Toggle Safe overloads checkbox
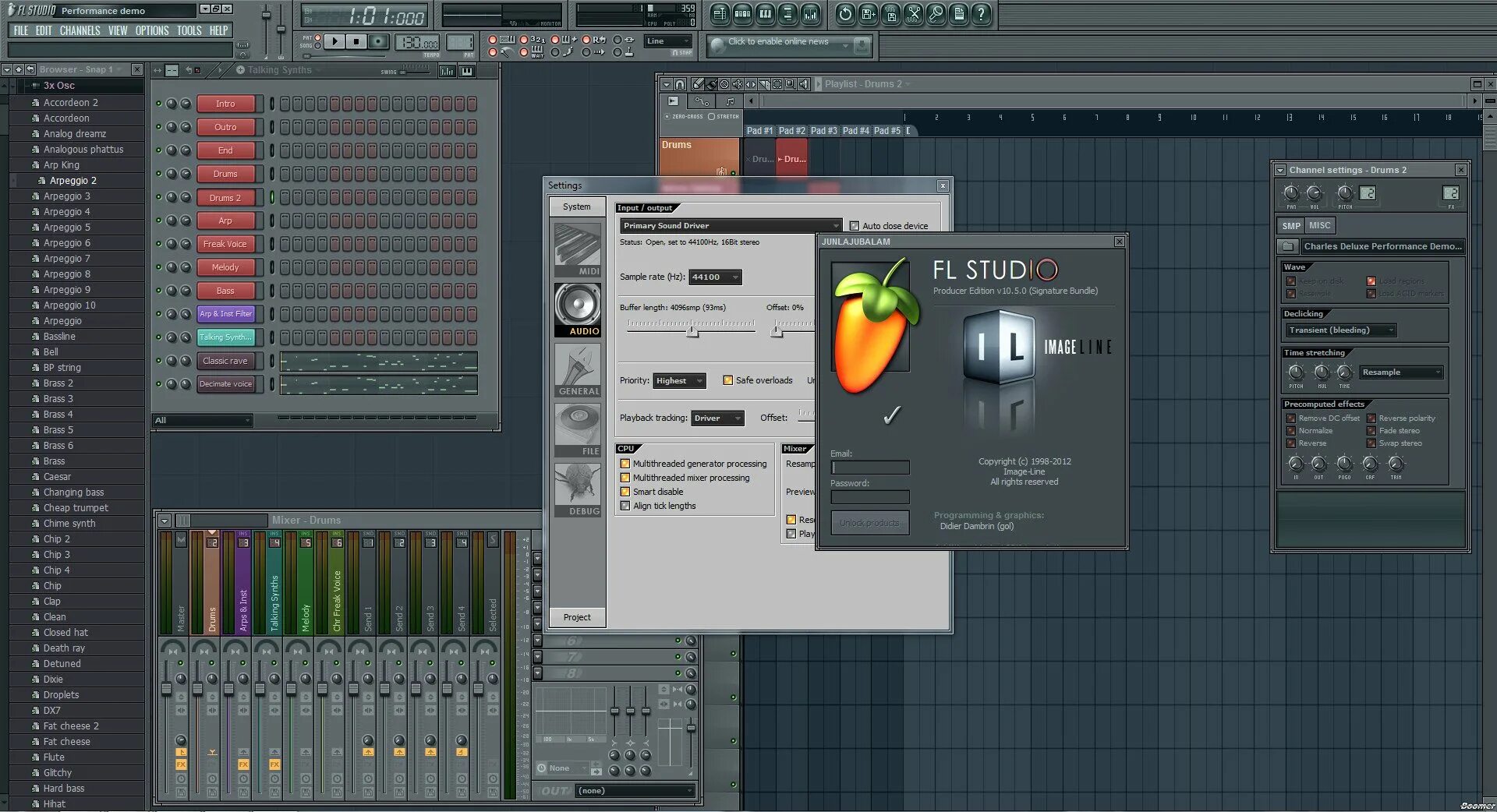Viewport: 1497px width, 812px height. coord(727,380)
